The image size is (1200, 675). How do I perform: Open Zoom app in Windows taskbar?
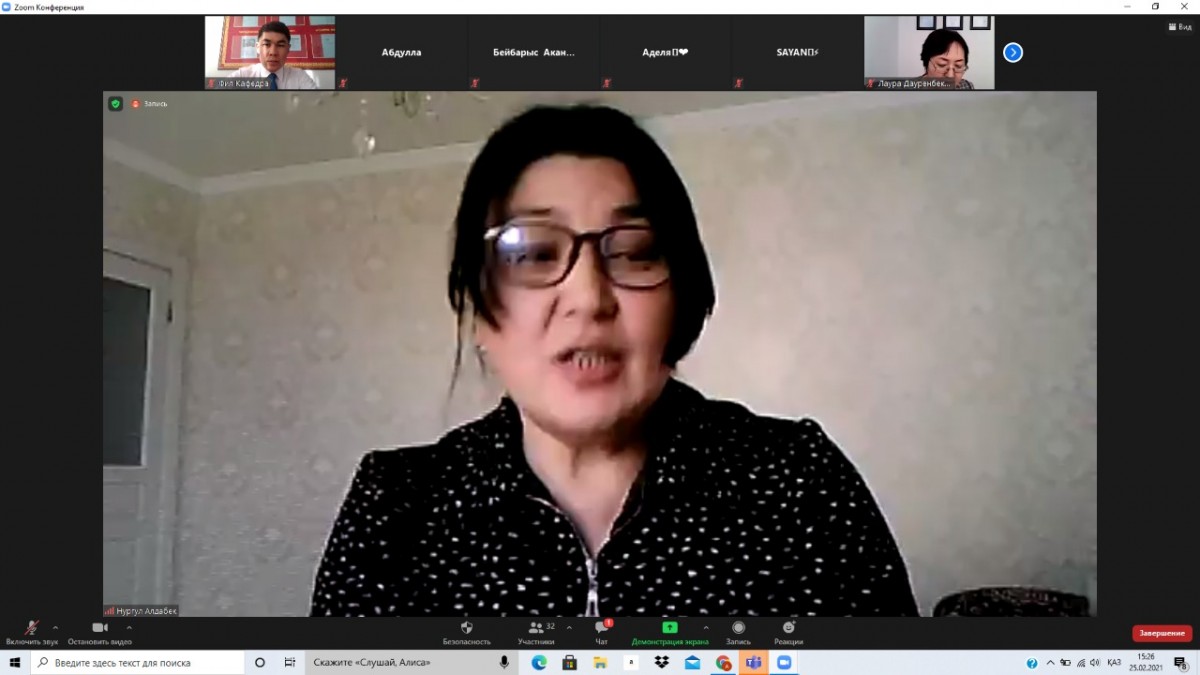(784, 663)
